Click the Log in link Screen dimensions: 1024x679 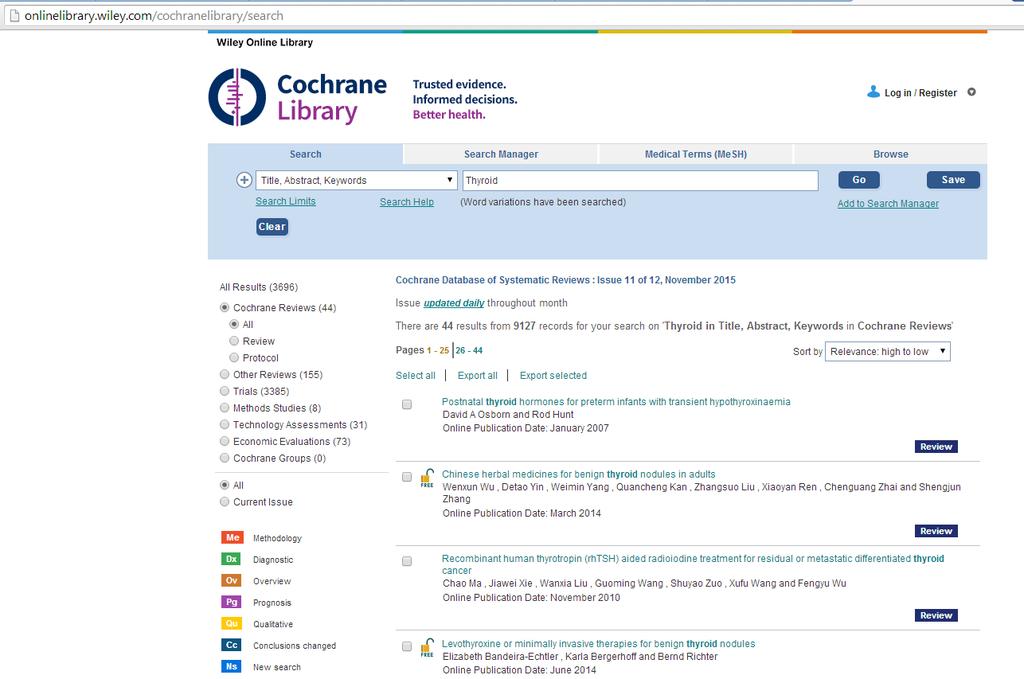click(x=897, y=93)
